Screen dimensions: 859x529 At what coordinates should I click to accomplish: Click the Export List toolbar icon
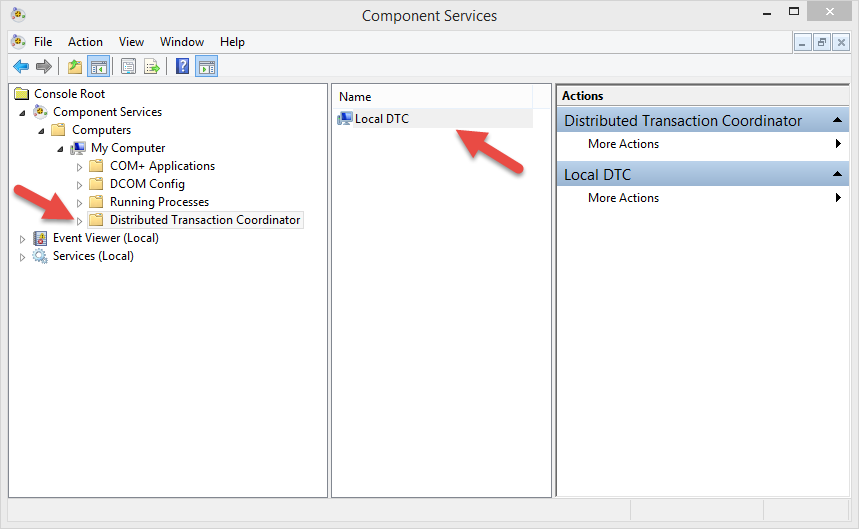(x=152, y=67)
